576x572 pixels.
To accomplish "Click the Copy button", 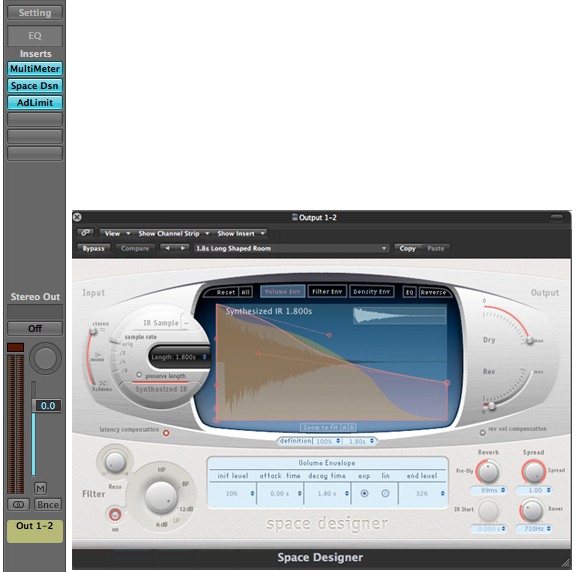I will [407, 248].
